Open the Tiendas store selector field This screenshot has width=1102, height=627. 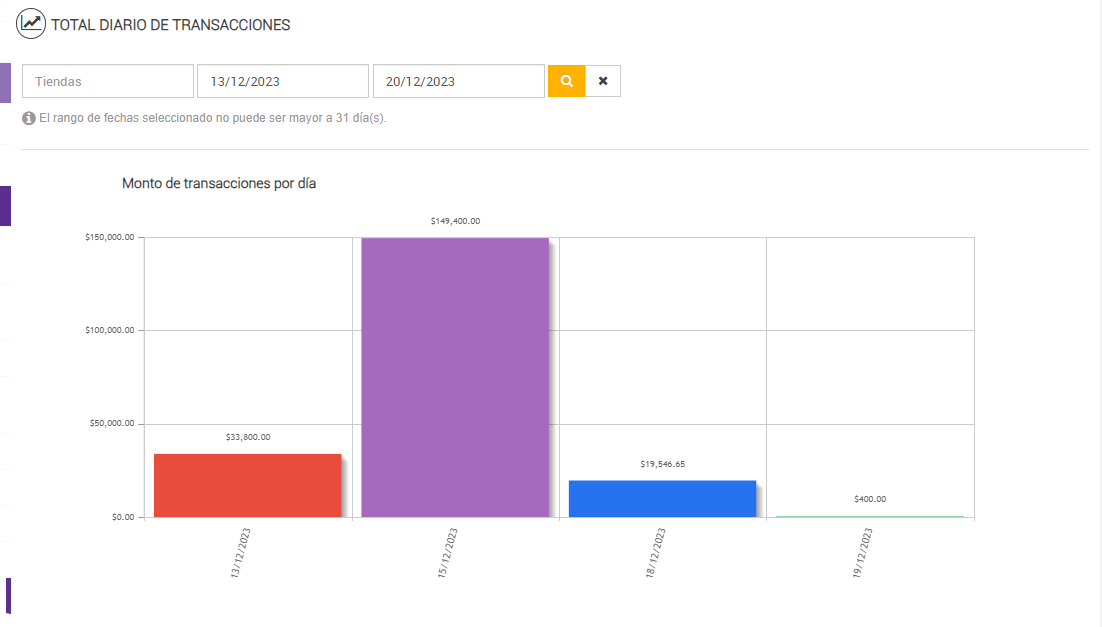point(108,81)
